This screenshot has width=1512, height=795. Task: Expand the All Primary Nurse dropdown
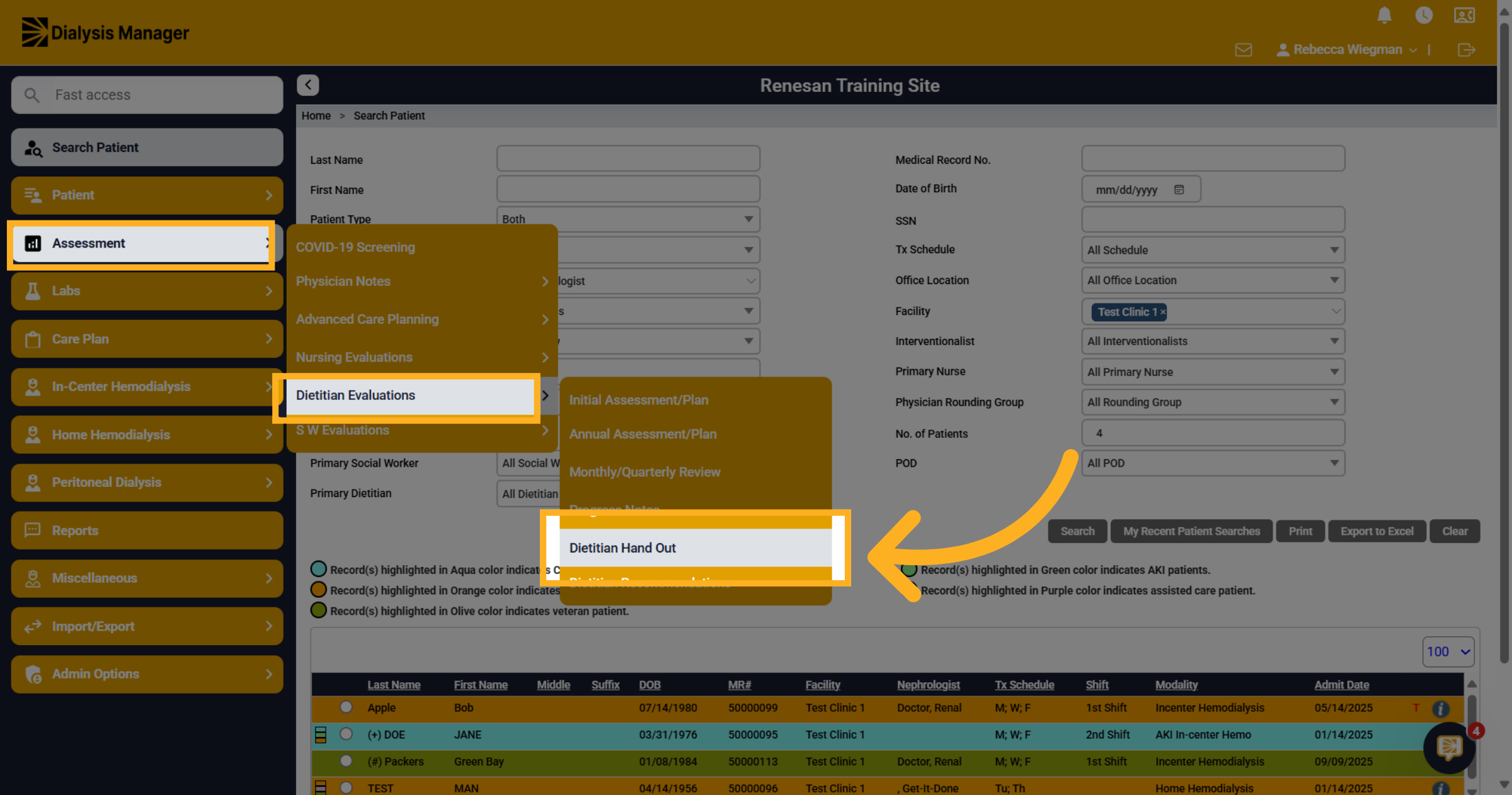[1213, 372]
